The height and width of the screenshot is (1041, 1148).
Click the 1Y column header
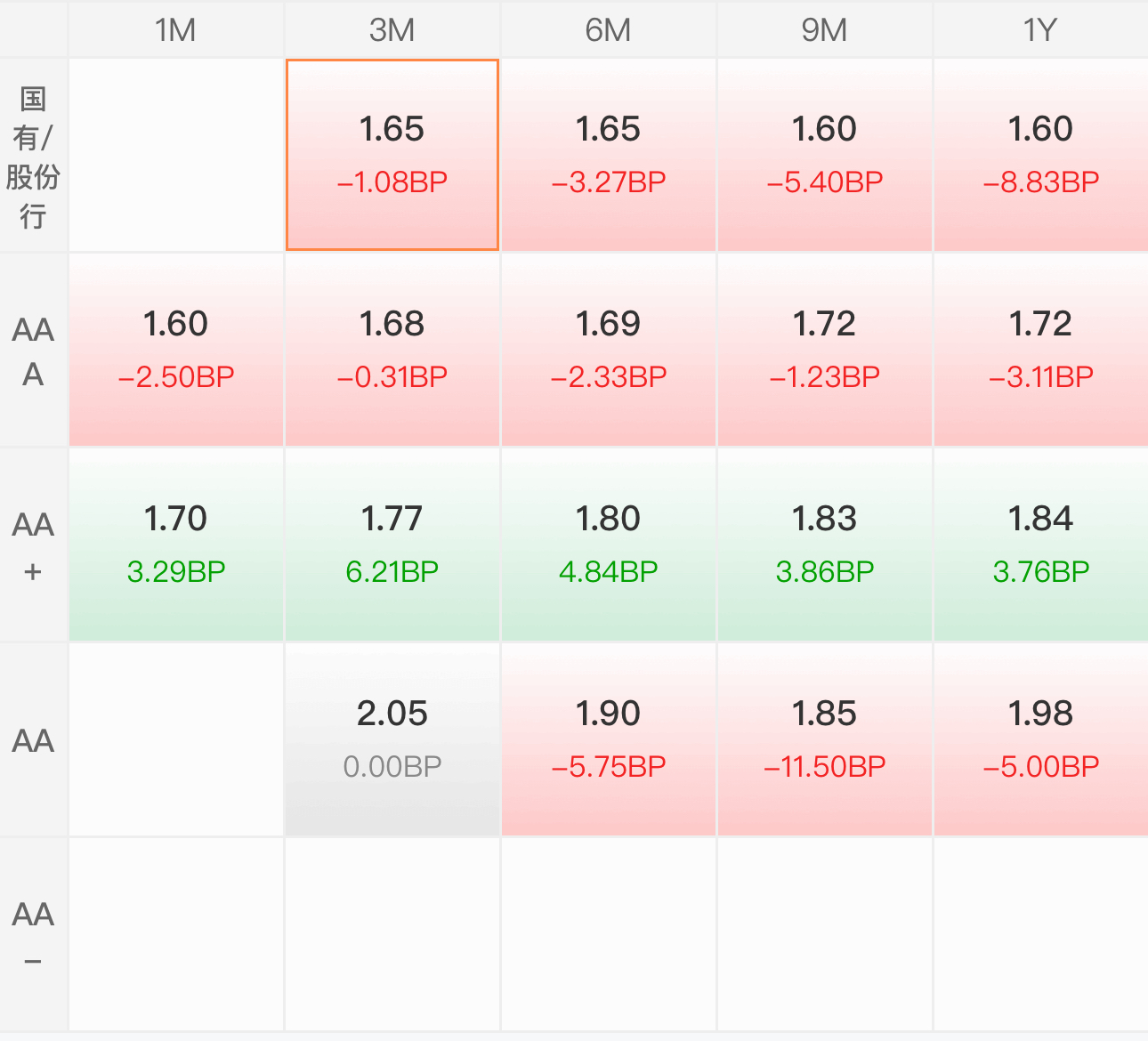pyautogui.click(x=1040, y=29)
